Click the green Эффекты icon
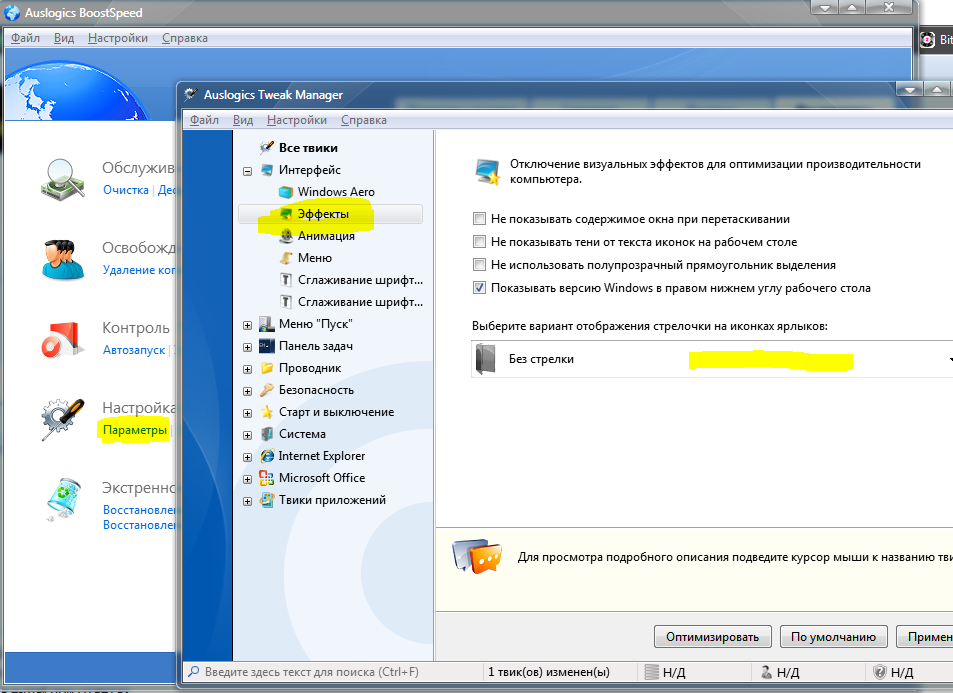953x693 pixels. click(x=286, y=214)
